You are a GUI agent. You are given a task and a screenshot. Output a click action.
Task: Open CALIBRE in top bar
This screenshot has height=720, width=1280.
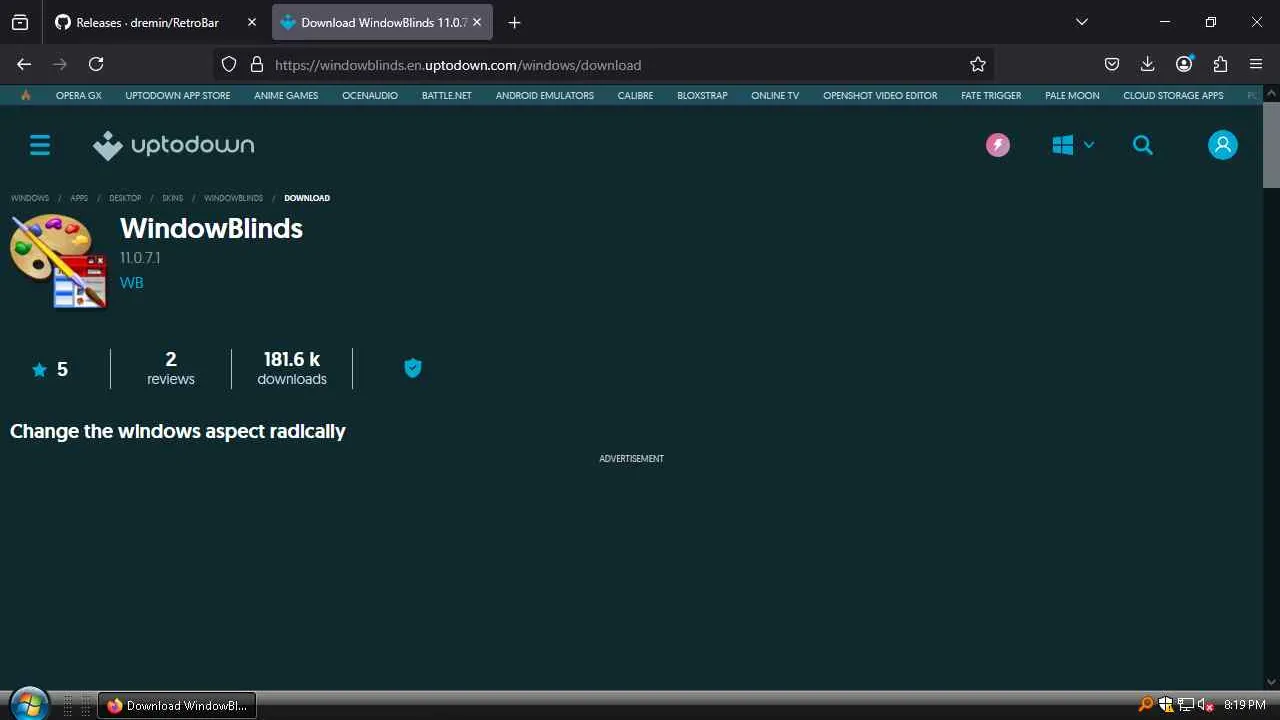pos(635,95)
